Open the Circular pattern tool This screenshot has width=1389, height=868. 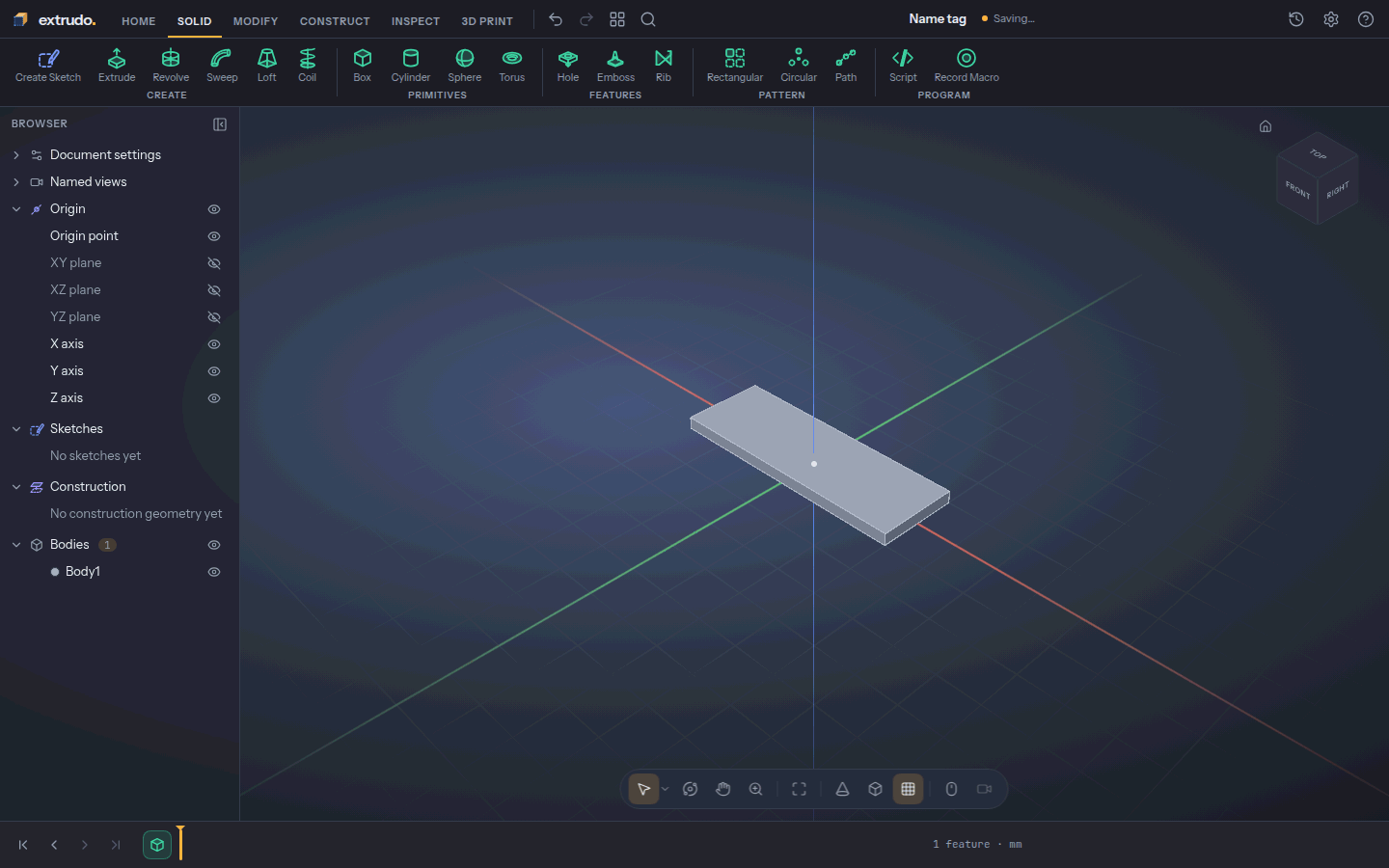coord(799,66)
